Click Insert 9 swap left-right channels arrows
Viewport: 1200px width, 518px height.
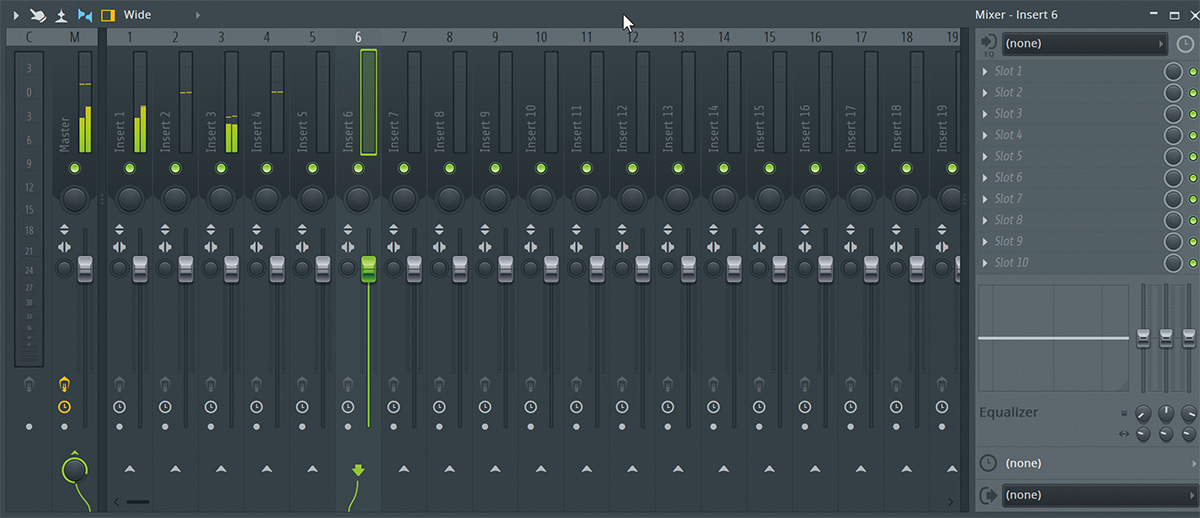[484, 247]
